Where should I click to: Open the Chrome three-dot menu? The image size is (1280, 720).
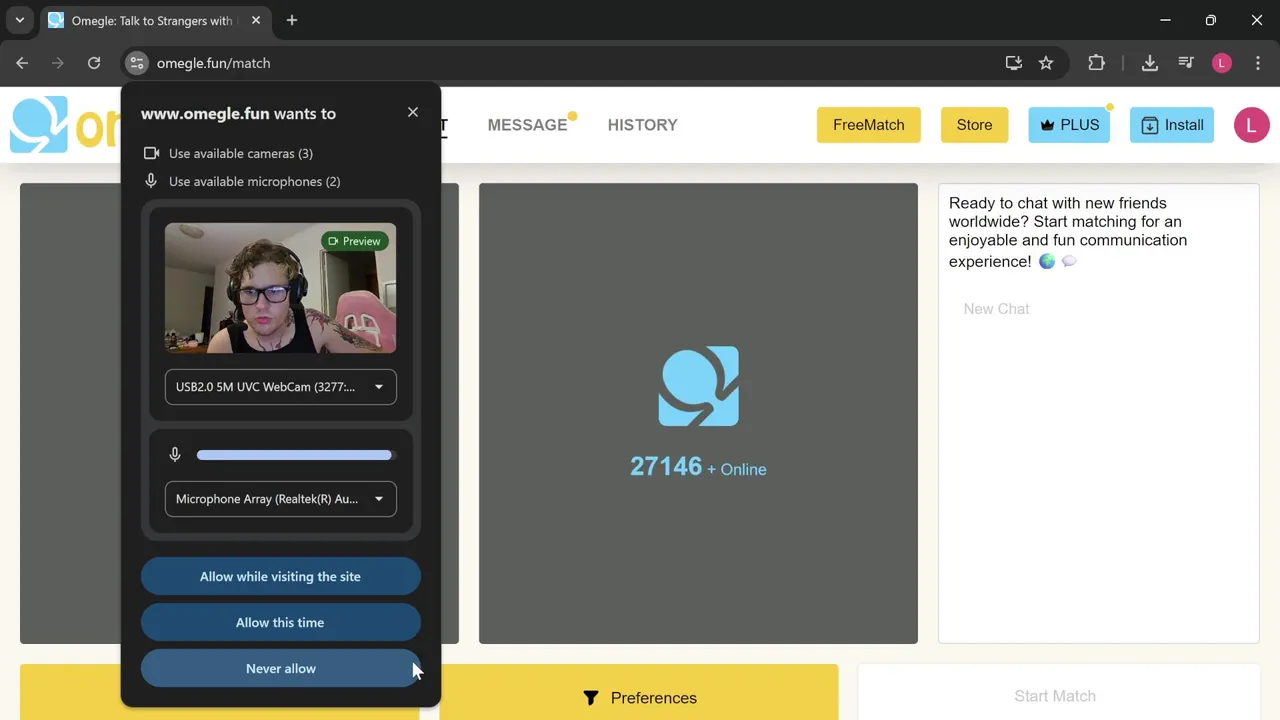coord(1258,63)
